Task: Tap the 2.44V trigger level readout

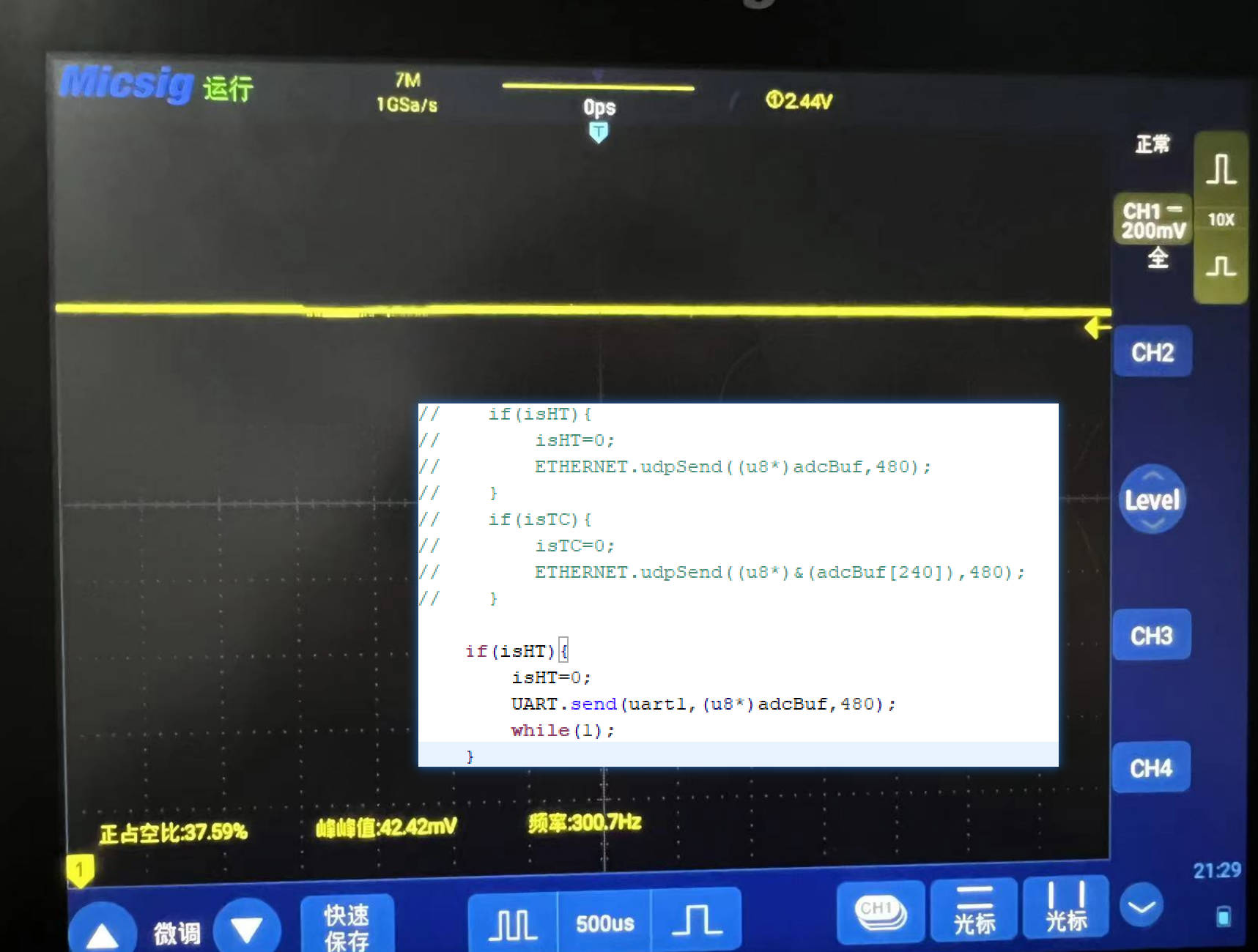Action: coord(799,100)
